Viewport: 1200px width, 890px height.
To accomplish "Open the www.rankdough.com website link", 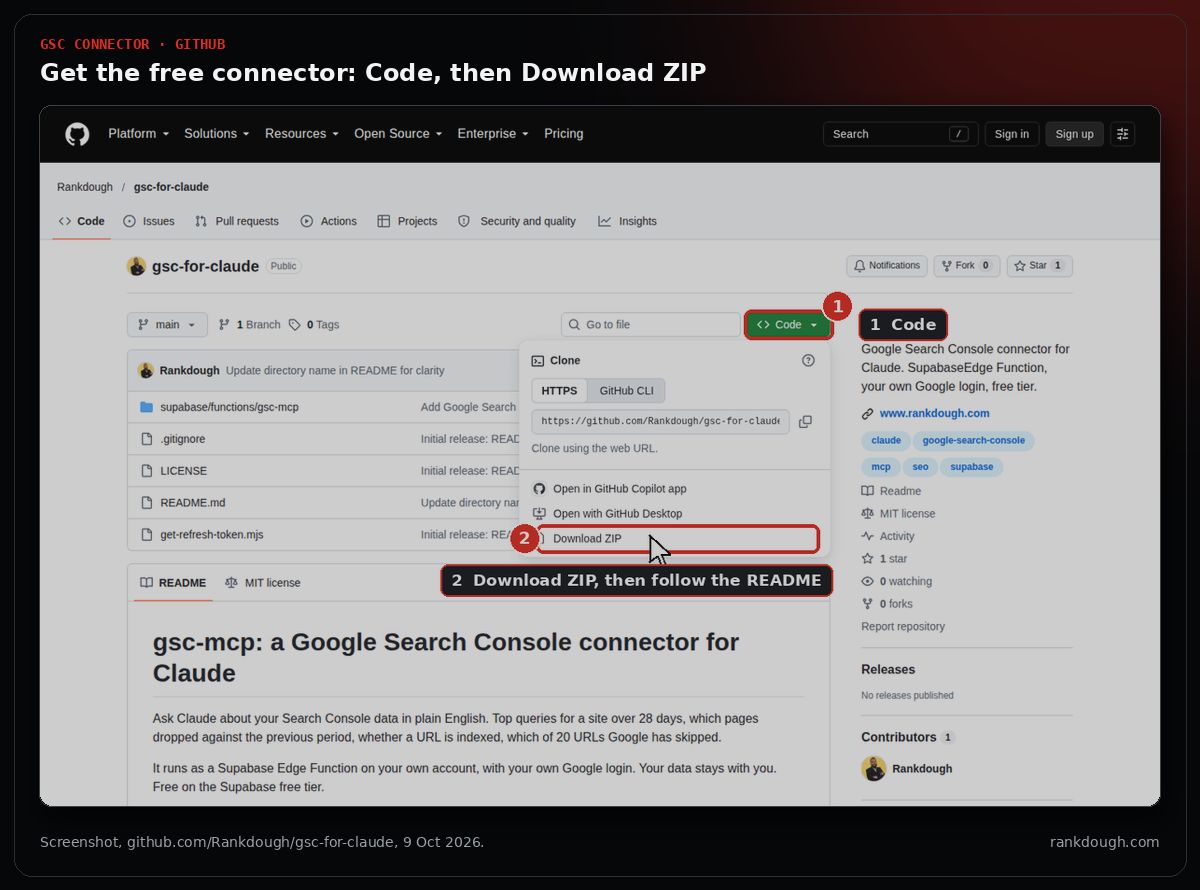I will tap(934, 414).
